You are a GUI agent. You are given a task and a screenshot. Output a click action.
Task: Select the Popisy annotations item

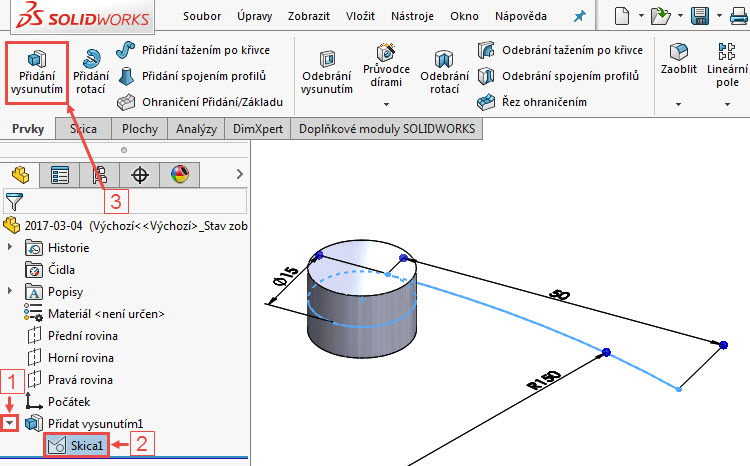(x=54, y=292)
